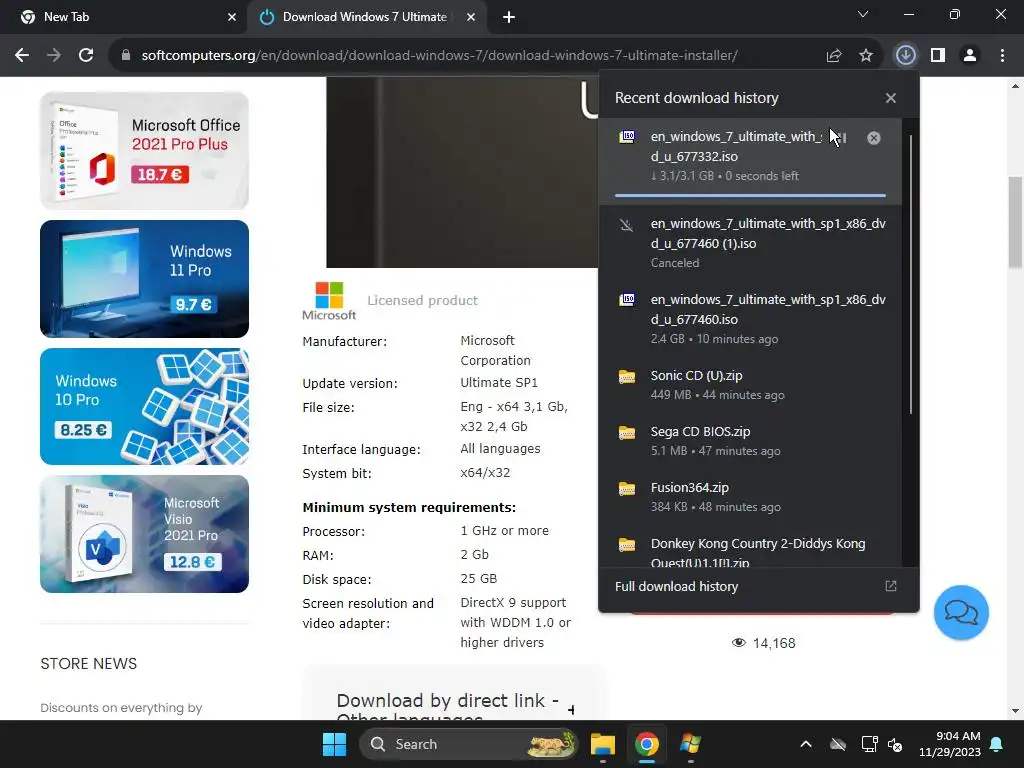Screen dimensions: 1024x768
Task: Click the page vertical scrollbar thumb
Action: click(1015, 222)
